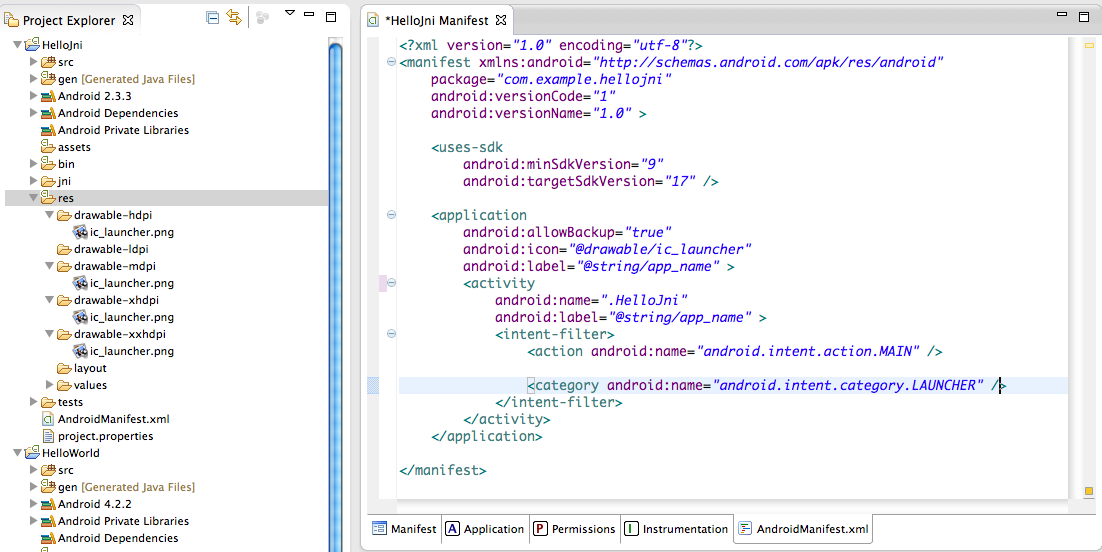Switch to the Manifest editor page tab
The height and width of the screenshot is (552, 1102).
[x=405, y=529]
